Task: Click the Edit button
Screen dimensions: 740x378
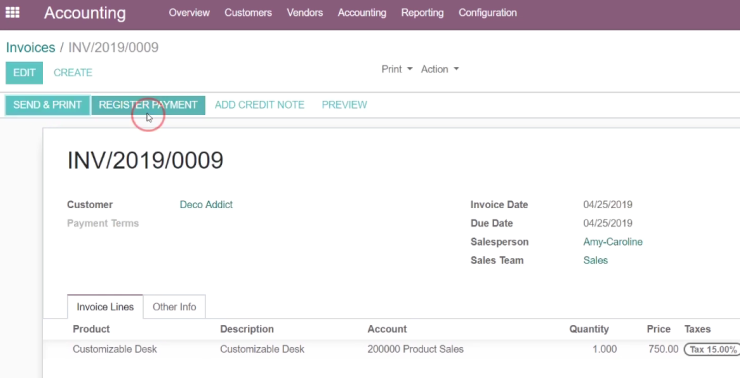Action: click(24, 73)
